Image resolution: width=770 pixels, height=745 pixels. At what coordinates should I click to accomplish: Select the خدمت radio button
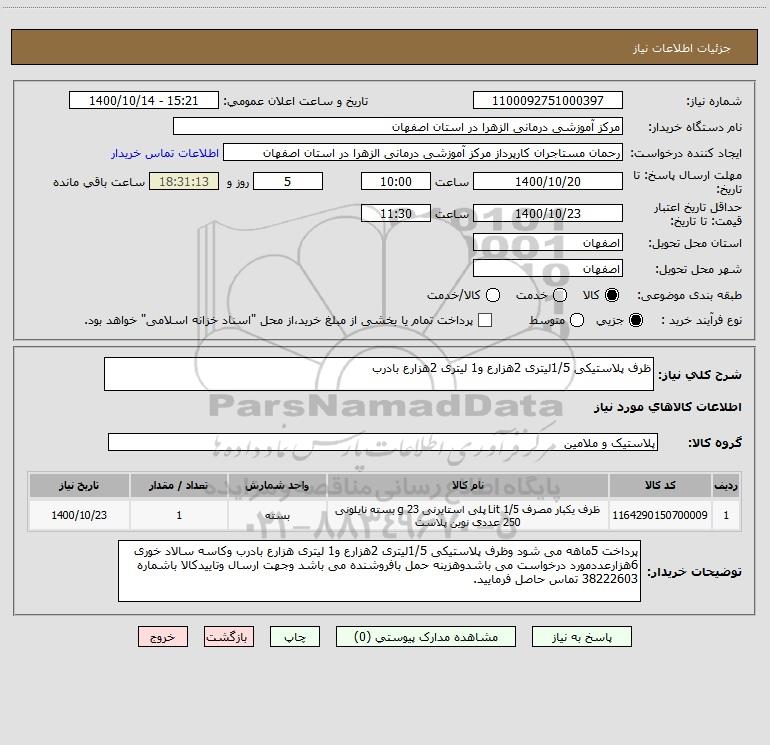click(560, 295)
